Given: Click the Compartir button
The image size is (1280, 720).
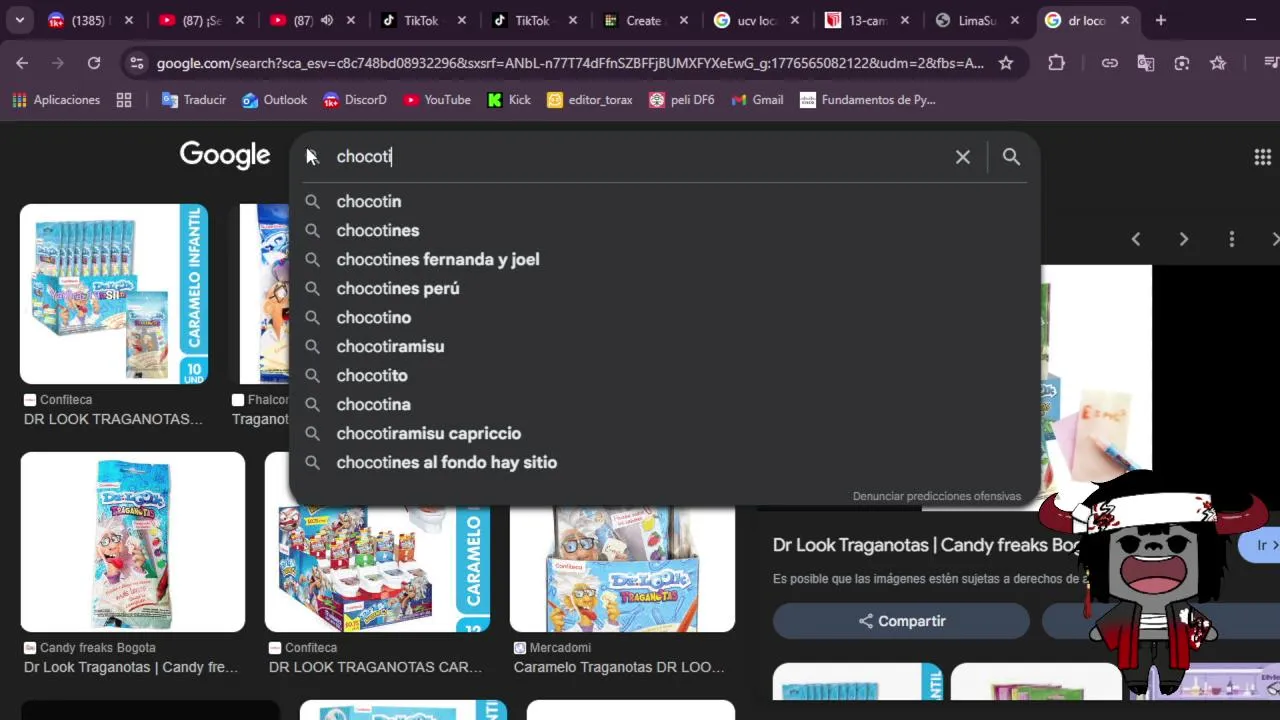Looking at the screenshot, I should 901,621.
